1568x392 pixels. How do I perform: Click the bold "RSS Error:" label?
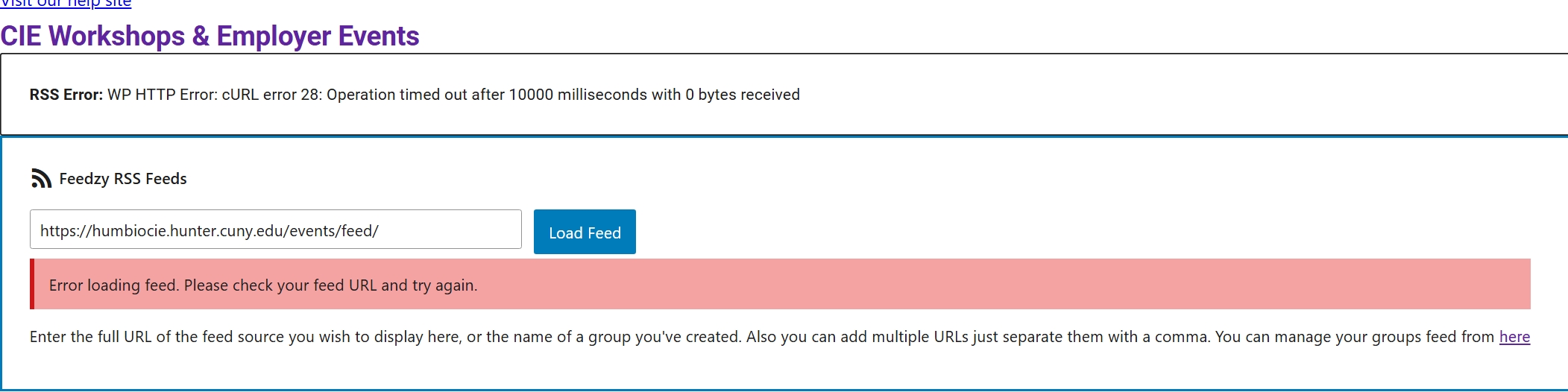pyautogui.click(x=66, y=95)
